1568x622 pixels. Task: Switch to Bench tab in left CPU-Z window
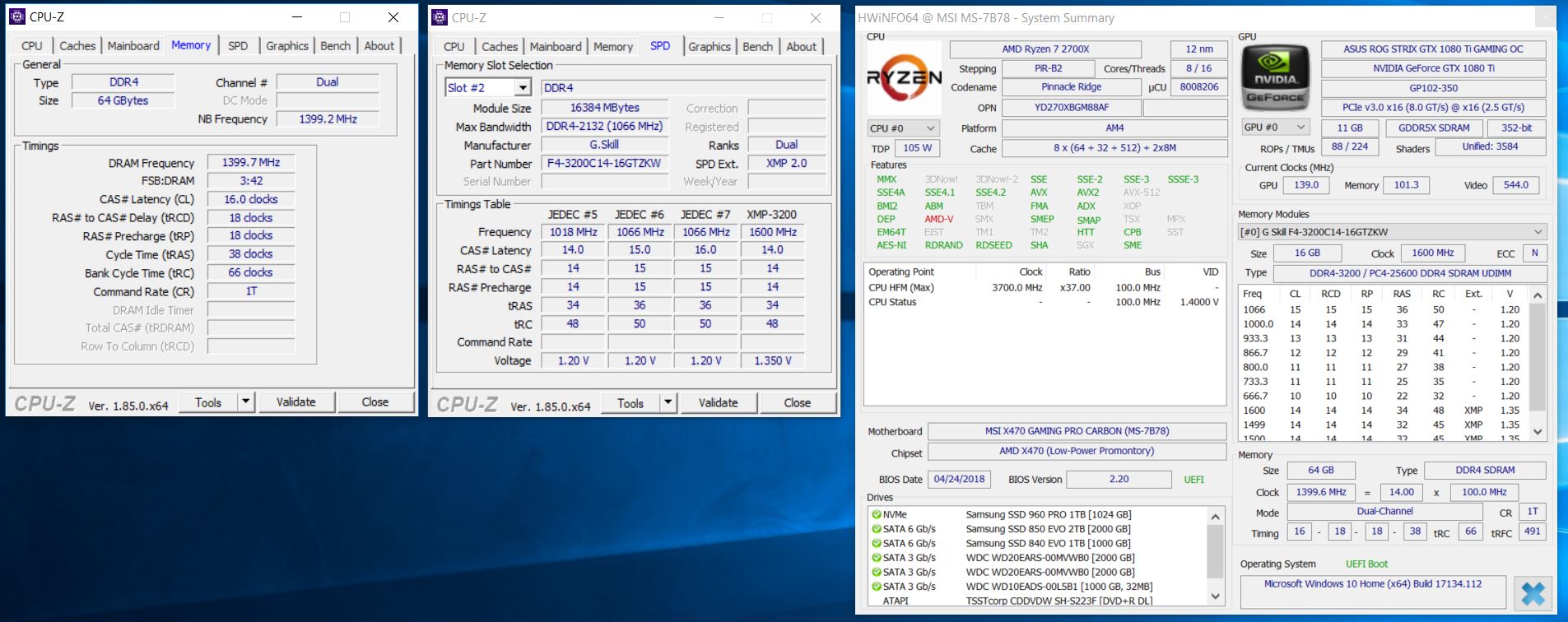(x=335, y=46)
